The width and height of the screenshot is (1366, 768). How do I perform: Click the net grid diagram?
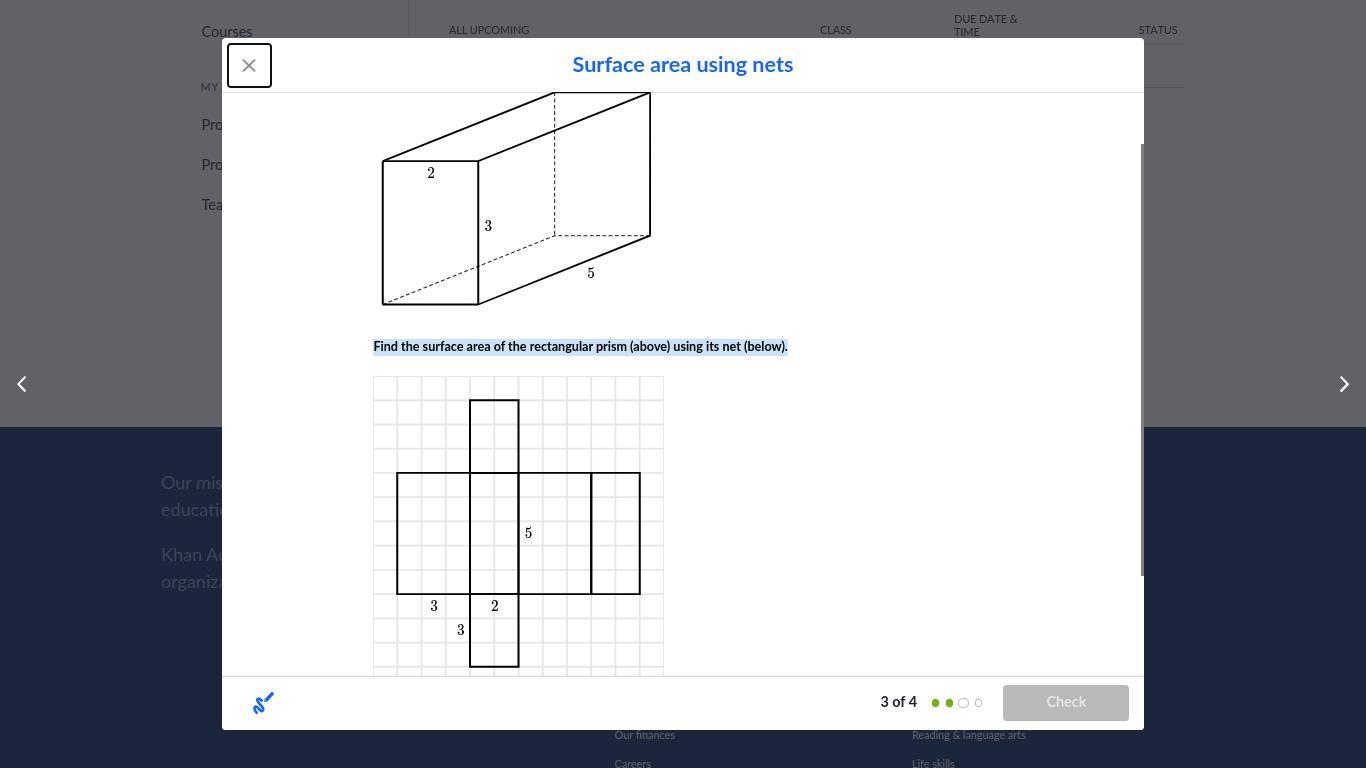click(x=518, y=526)
